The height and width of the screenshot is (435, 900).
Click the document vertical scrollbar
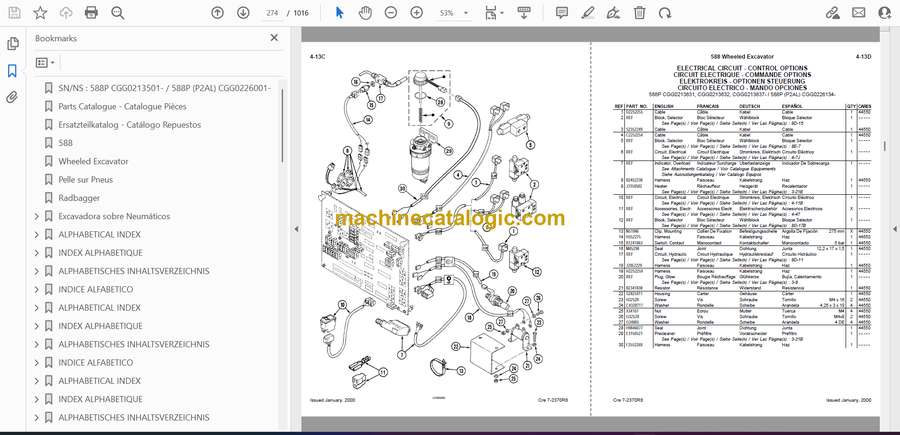884,146
